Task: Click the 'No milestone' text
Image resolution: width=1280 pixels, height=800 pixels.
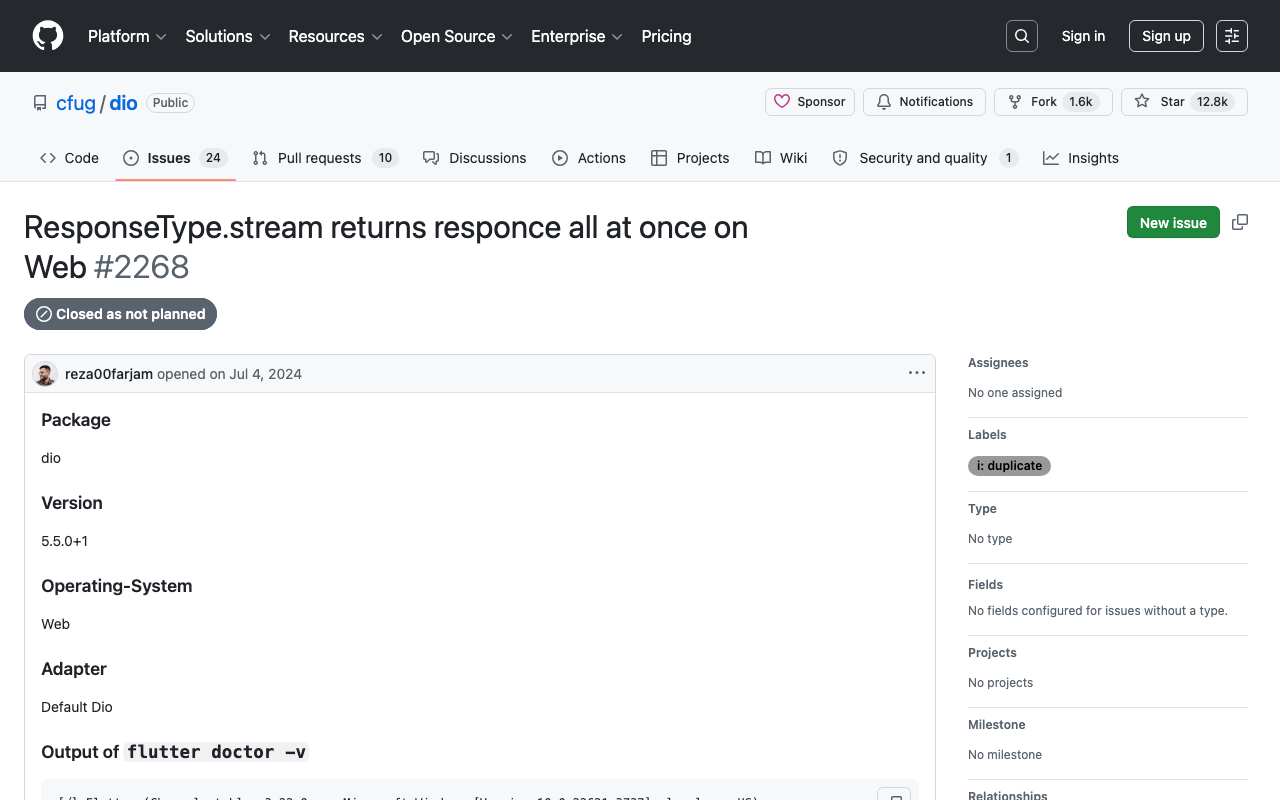Action: 1005,755
